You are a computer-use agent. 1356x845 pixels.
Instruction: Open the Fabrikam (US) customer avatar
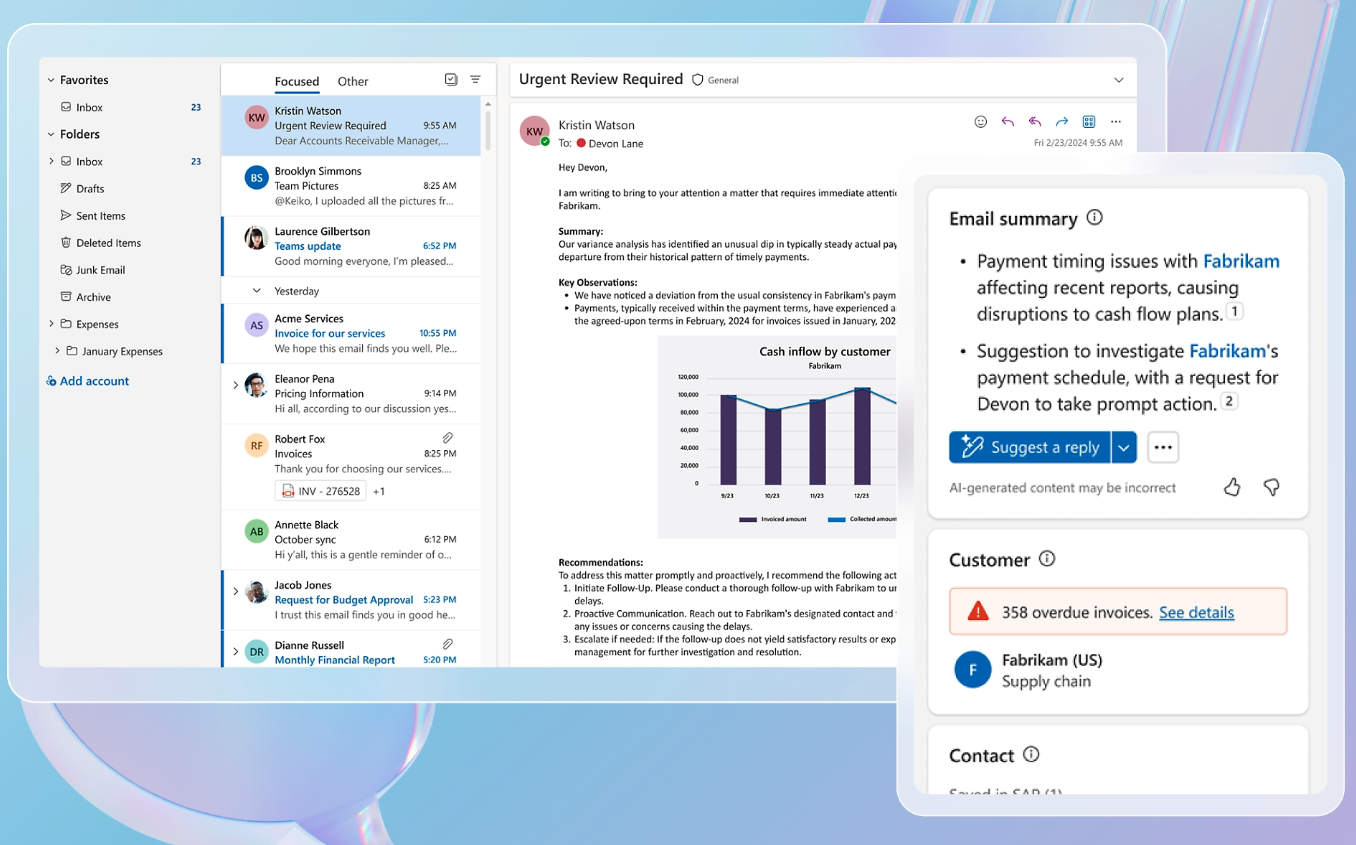click(x=973, y=670)
